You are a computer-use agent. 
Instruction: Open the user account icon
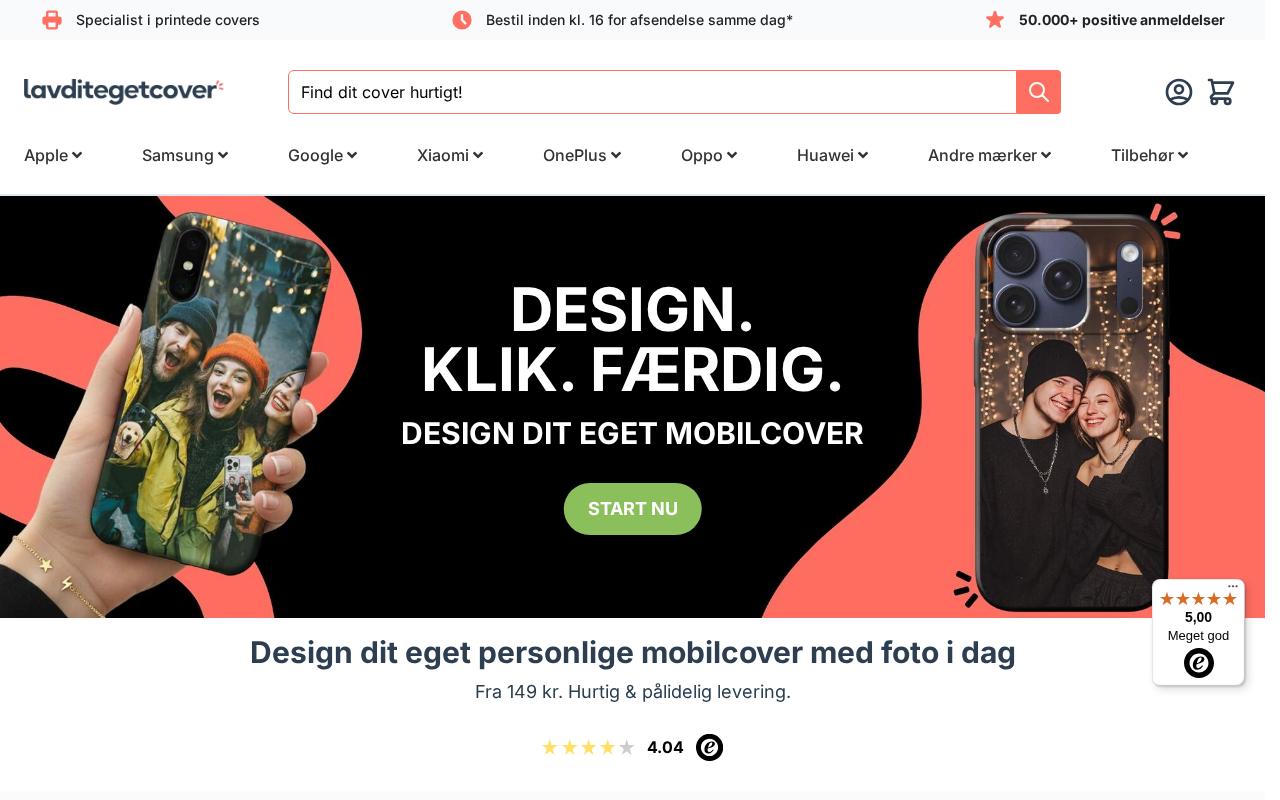1179,92
